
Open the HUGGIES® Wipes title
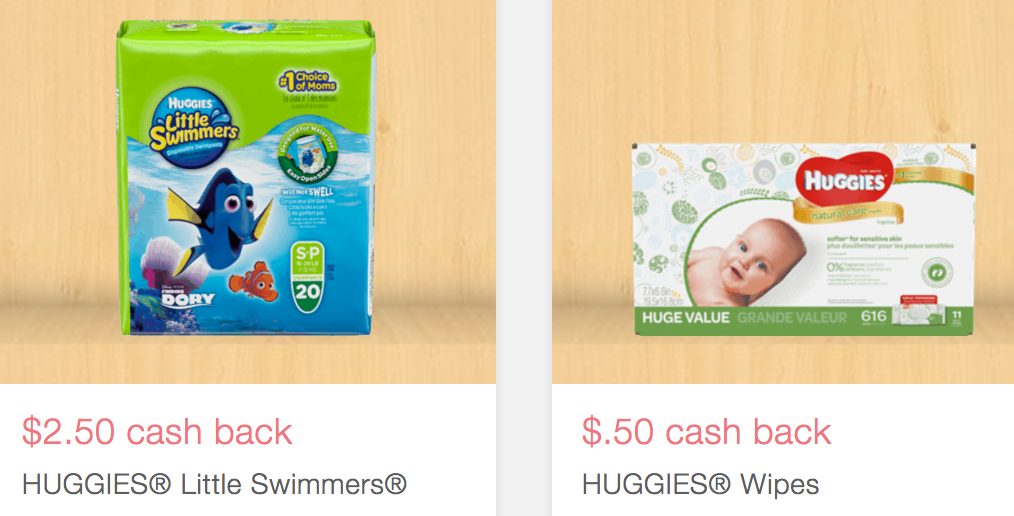click(x=700, y=484)
